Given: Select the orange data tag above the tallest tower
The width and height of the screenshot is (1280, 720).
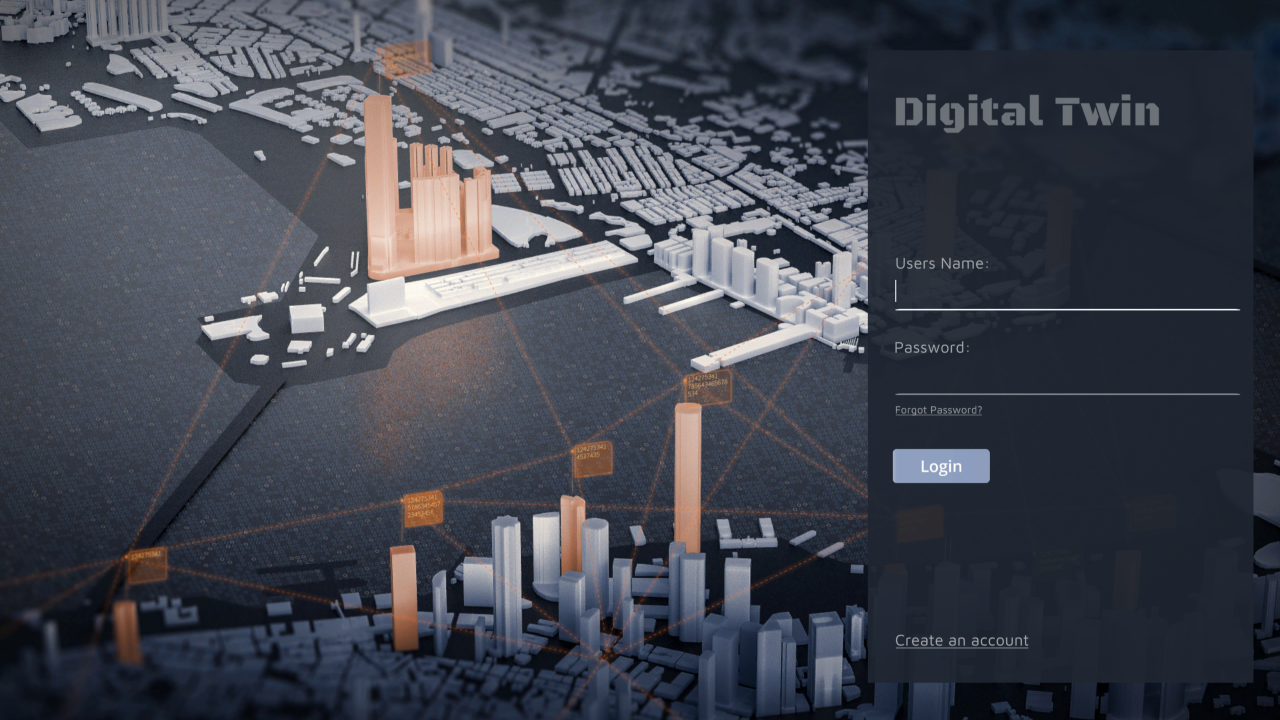Looking at the screenshot, I should [x=708, y=386].
